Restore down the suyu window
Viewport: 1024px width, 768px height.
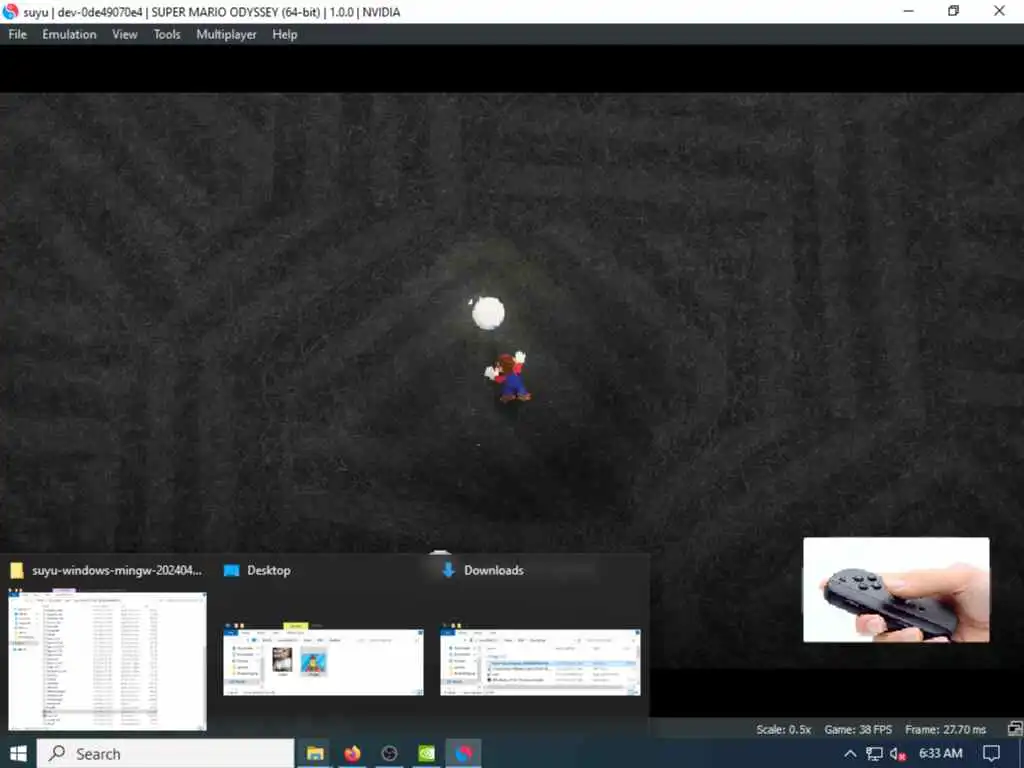coord(953,11)
